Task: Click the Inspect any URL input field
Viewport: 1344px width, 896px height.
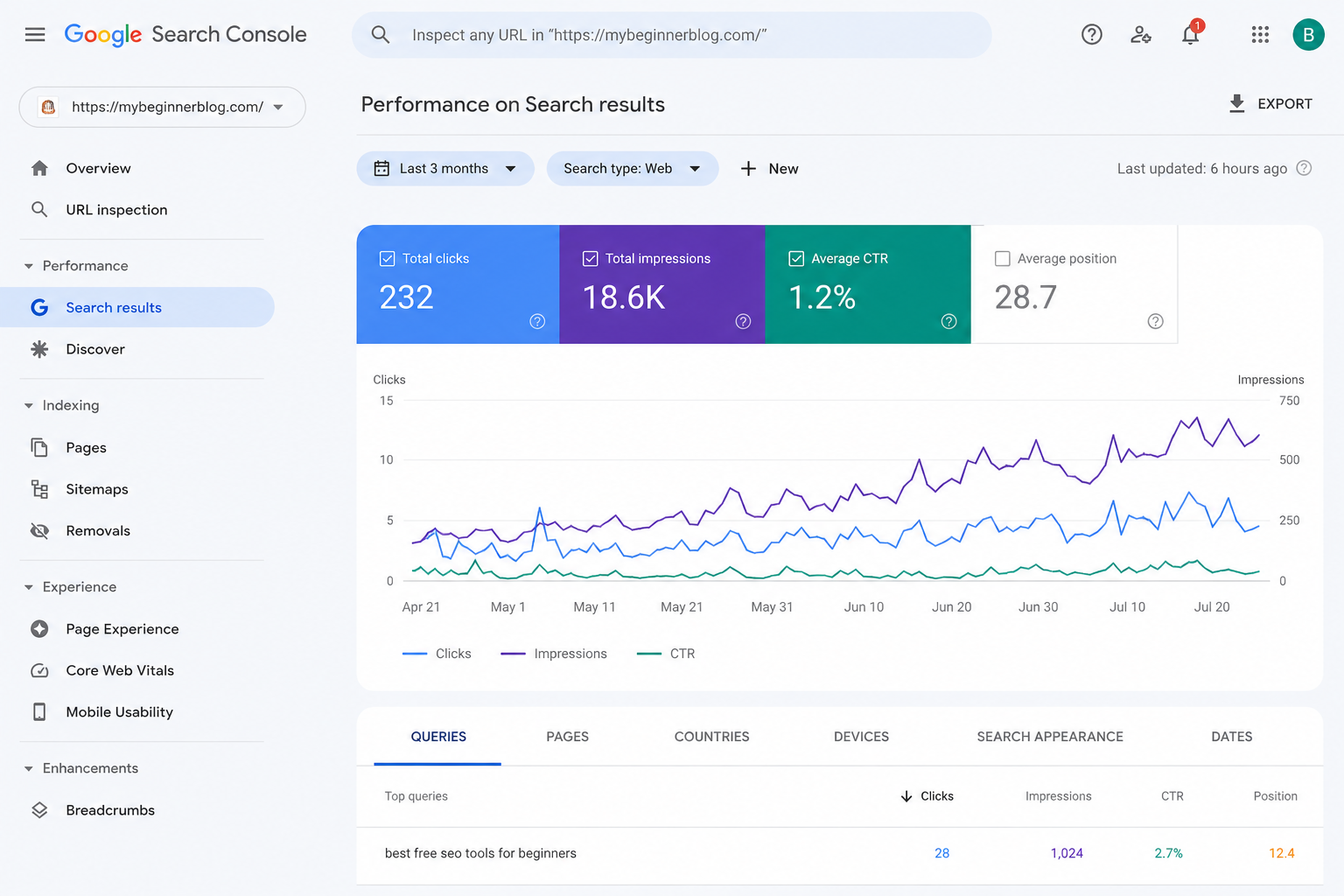Action: [672, 35]
